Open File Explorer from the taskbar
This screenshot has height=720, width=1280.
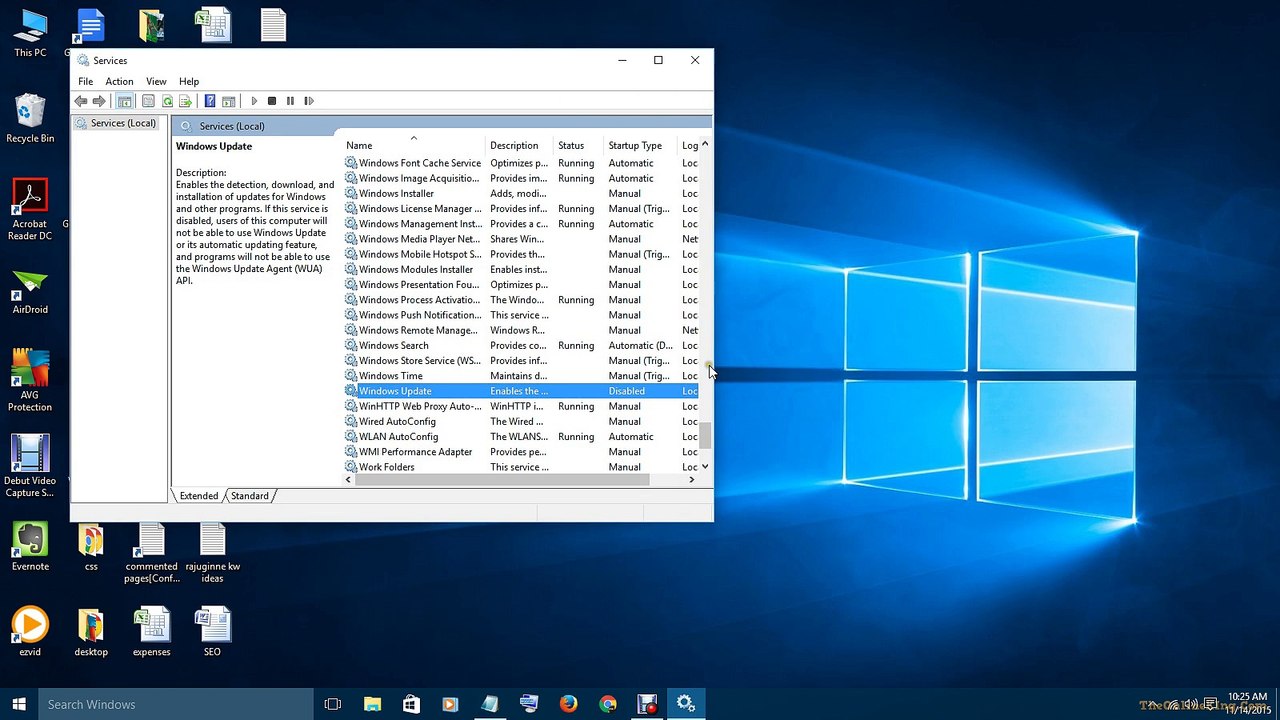(x=372, y=704)
